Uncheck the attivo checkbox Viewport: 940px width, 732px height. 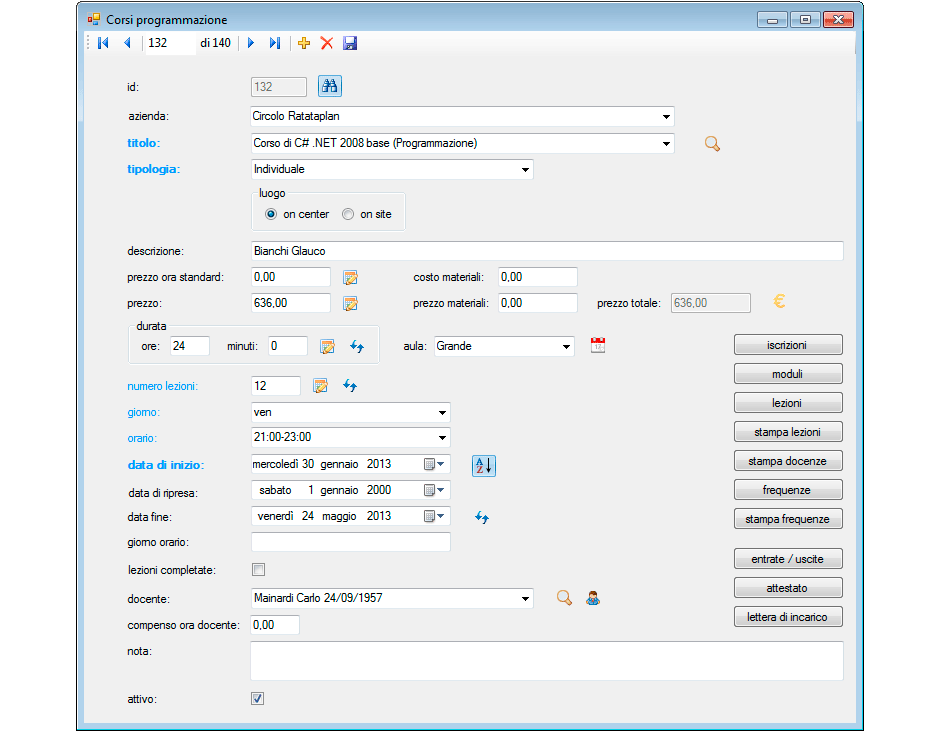click(257, 698)
